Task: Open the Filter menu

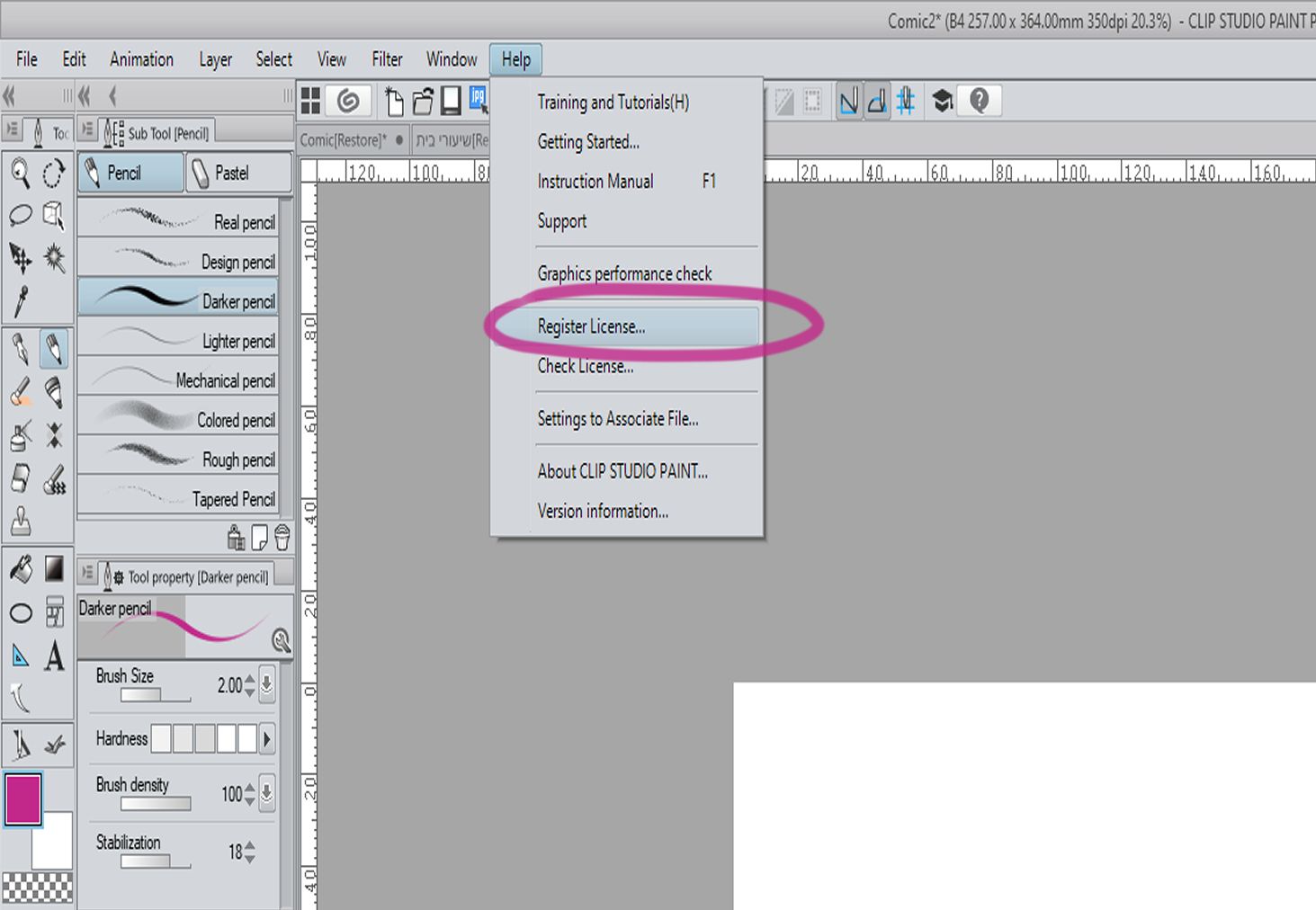Action: (387, 59)
